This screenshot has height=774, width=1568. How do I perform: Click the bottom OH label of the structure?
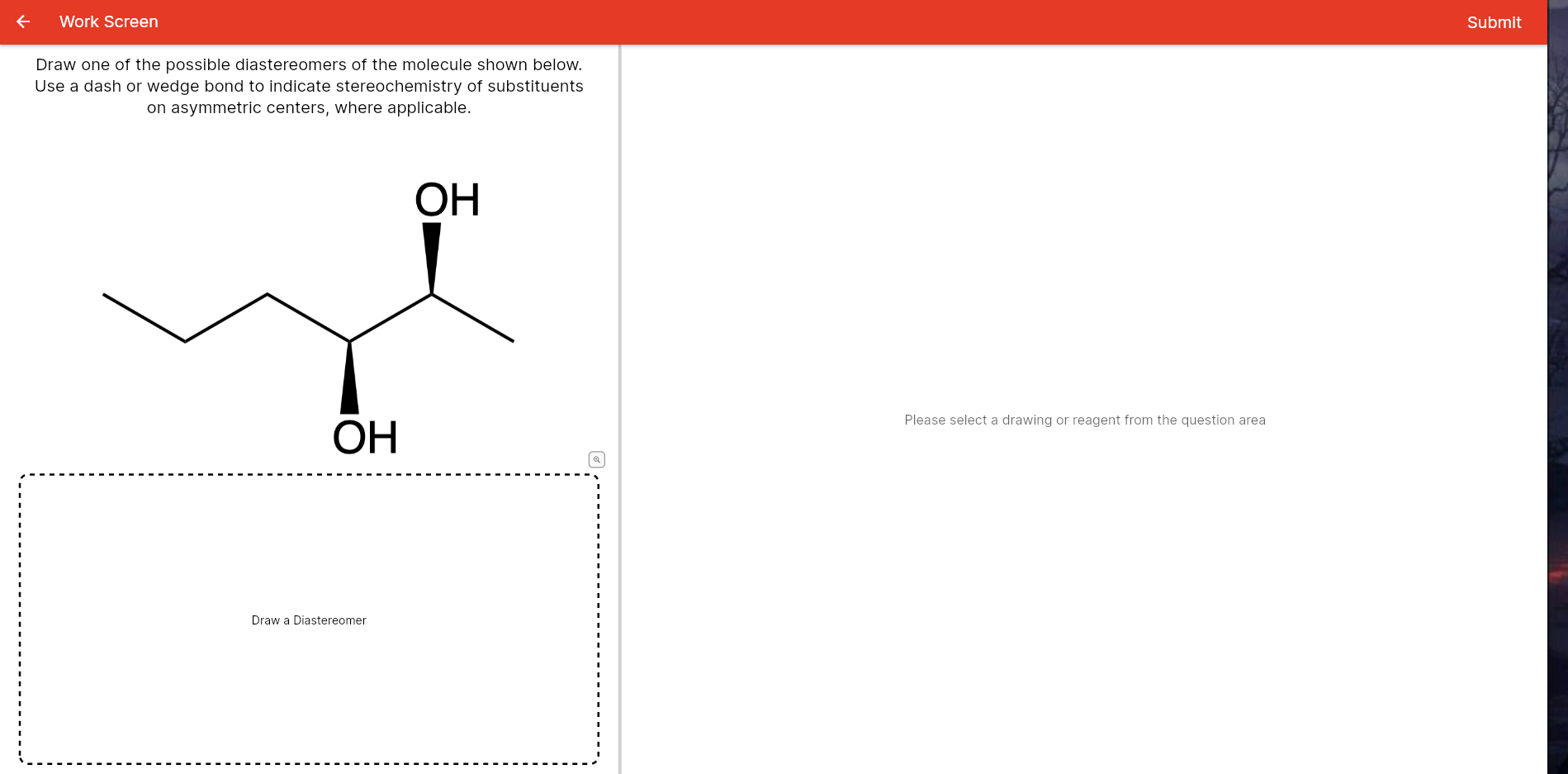click(x=366, y=436)
